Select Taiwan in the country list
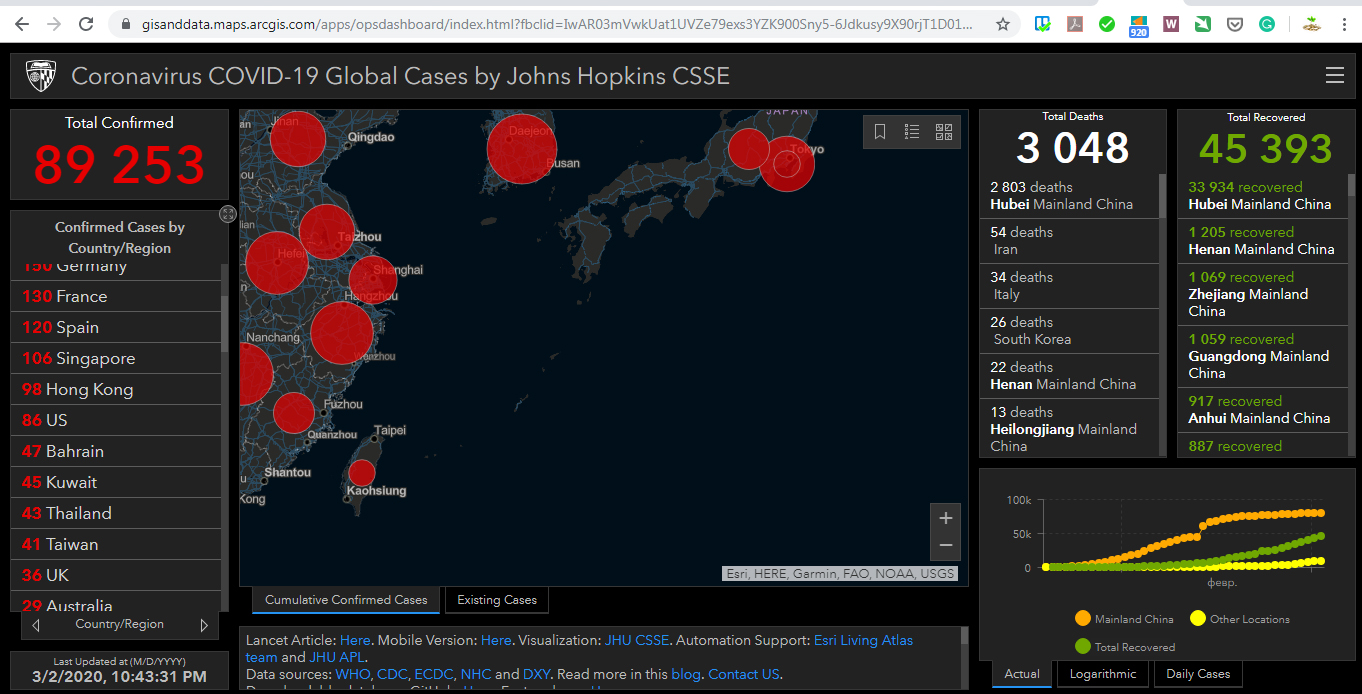Image resolution: width=1362 pixels, height=694 pixels. [116, 544]
